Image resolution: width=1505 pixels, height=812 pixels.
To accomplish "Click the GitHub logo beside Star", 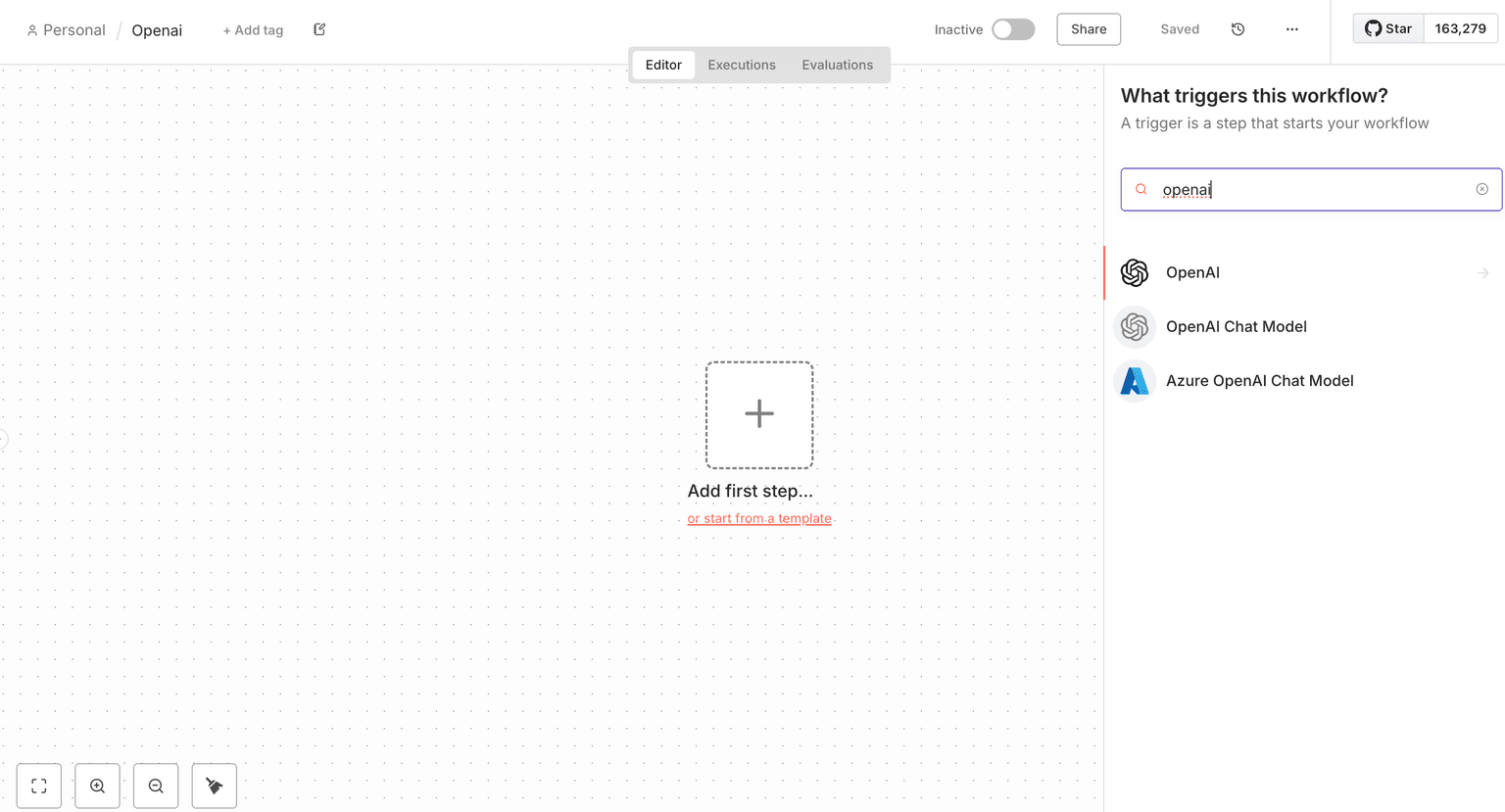I will 1375,28.
